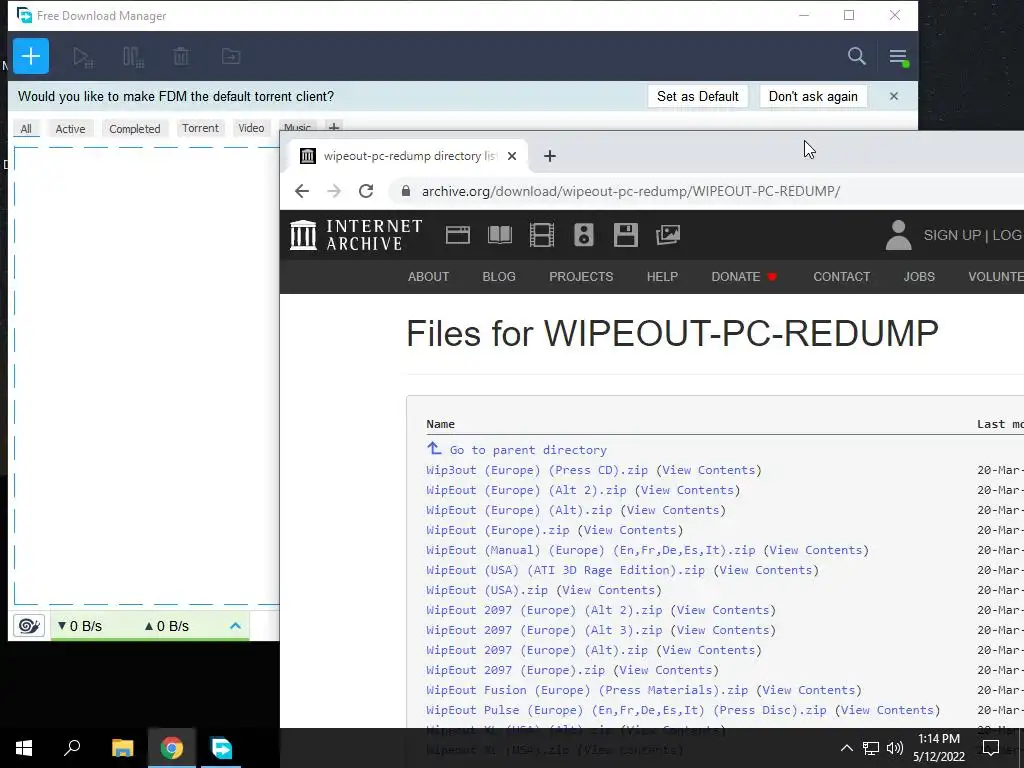This screenshot has height=768, width=1024.
Task: Open the BLOG nav item
Action: pyautogui.click(x=499, y=277)
